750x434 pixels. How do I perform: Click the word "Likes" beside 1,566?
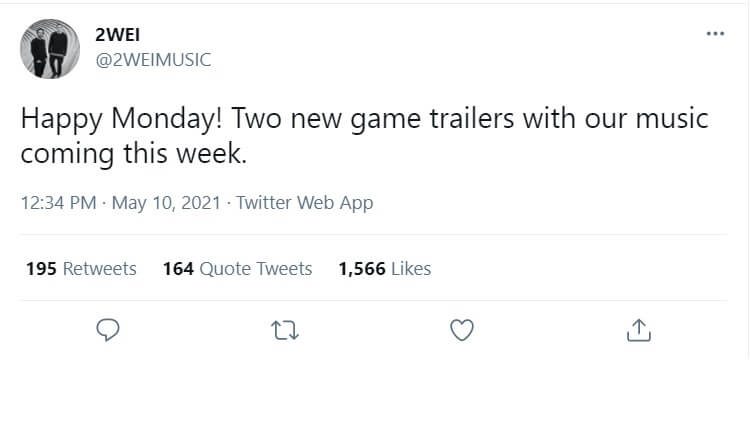click(x=410, y=268)
